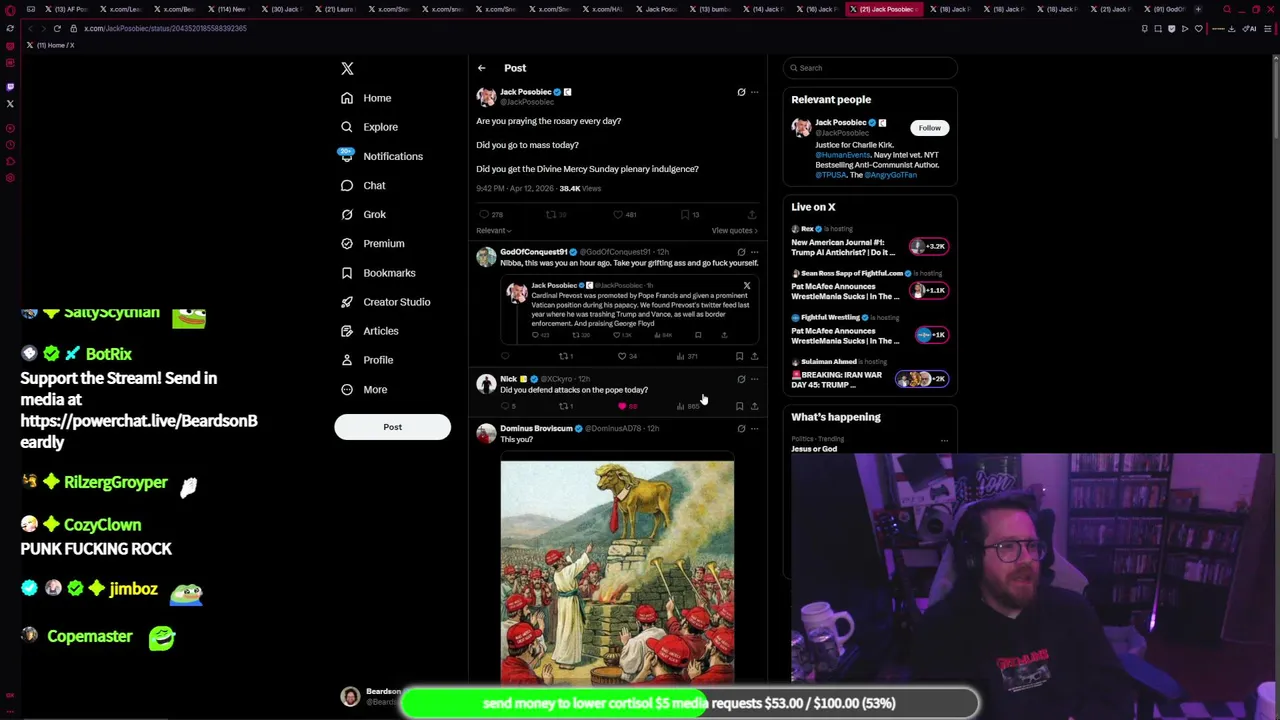Join Sulaiman Ahmed's Iran War live space

tap(921, 379)
